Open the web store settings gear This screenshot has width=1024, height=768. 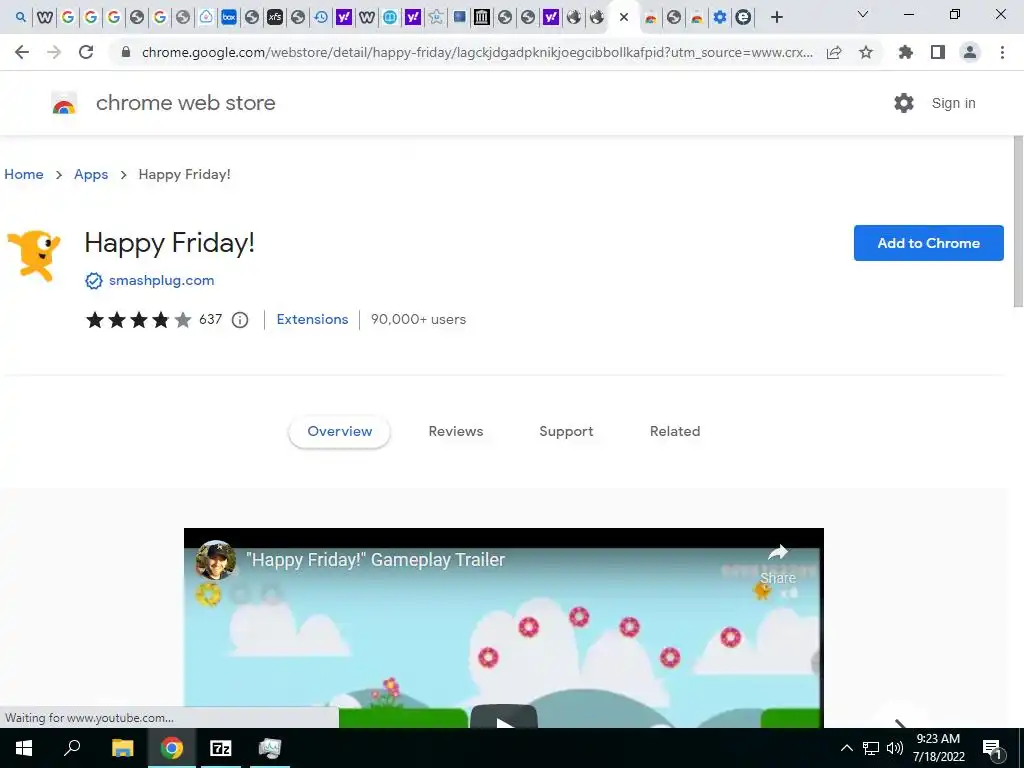click(x=904, y=103)
